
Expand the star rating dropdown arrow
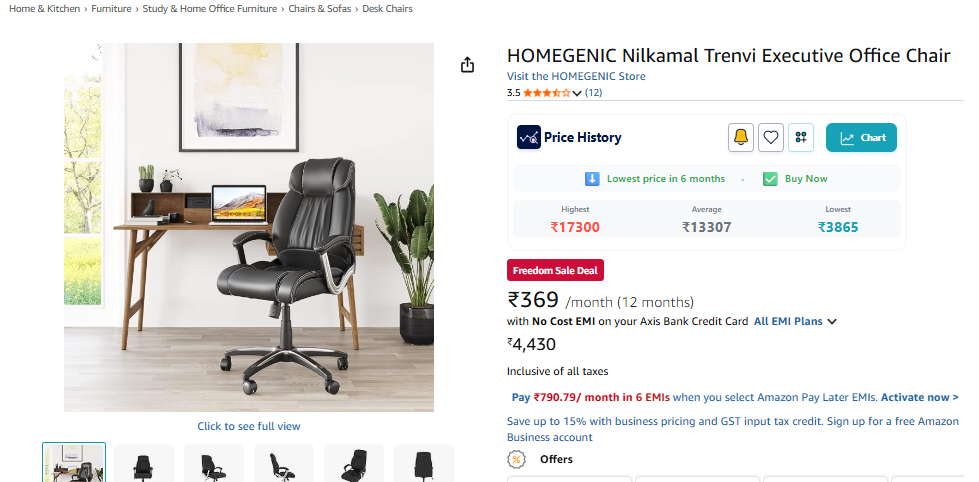coord(577,94)
